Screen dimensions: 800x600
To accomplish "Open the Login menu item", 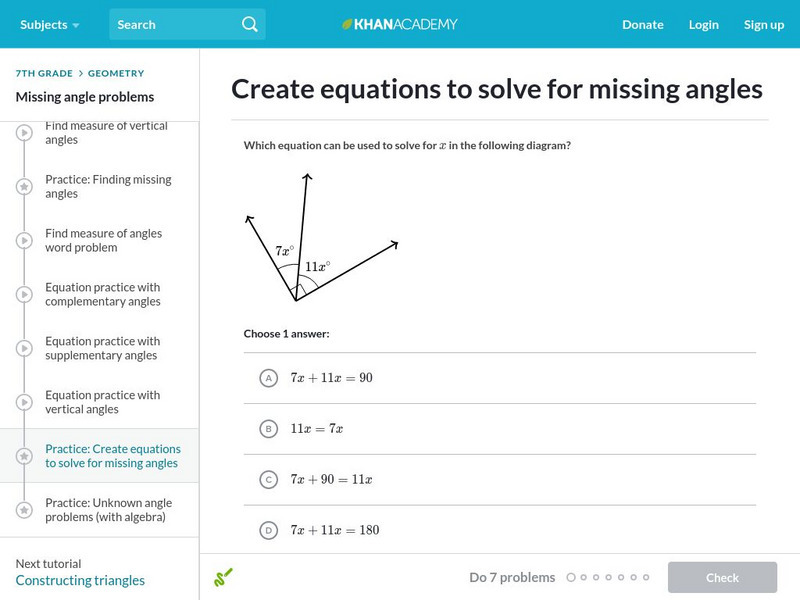I will pos(703,24).
